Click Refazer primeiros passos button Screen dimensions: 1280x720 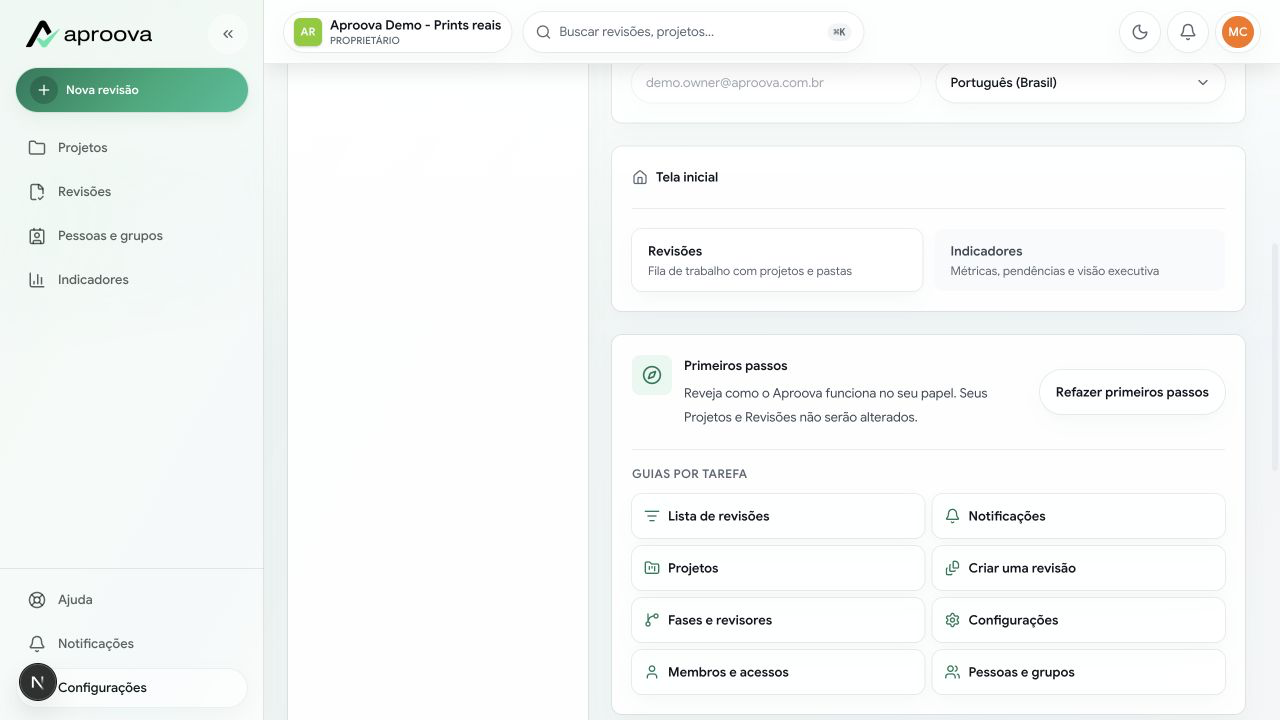point(1132,392)
